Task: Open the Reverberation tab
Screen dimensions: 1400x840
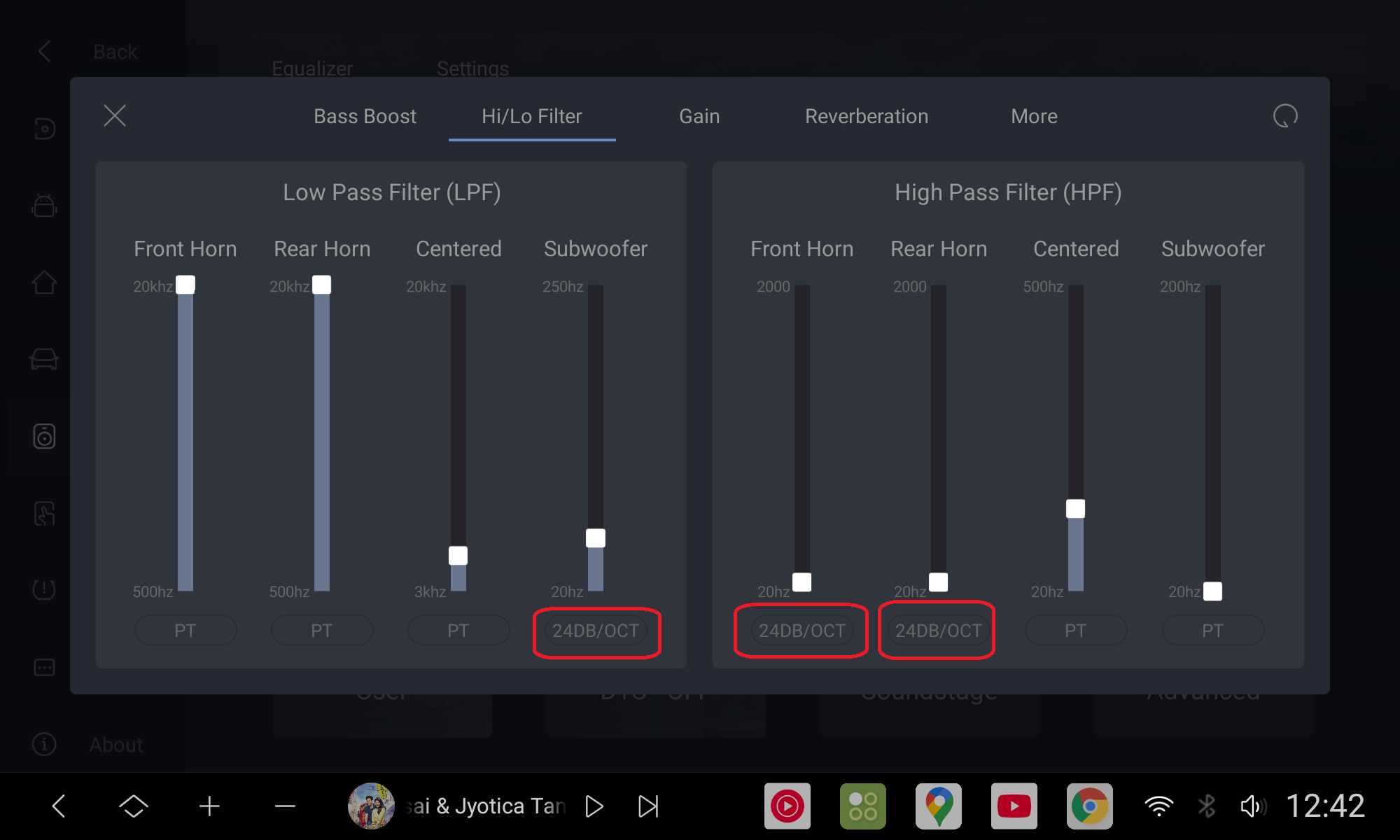Action: [867, 116]
